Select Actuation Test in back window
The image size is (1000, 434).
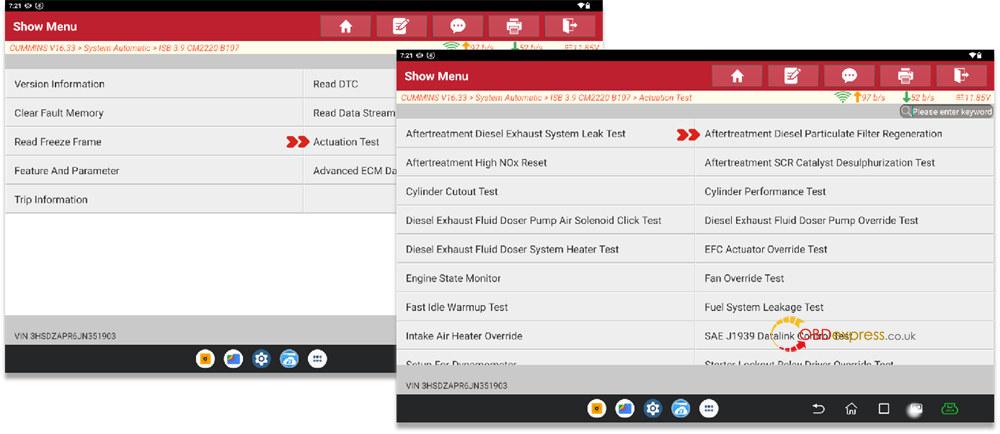pos(349,141)
